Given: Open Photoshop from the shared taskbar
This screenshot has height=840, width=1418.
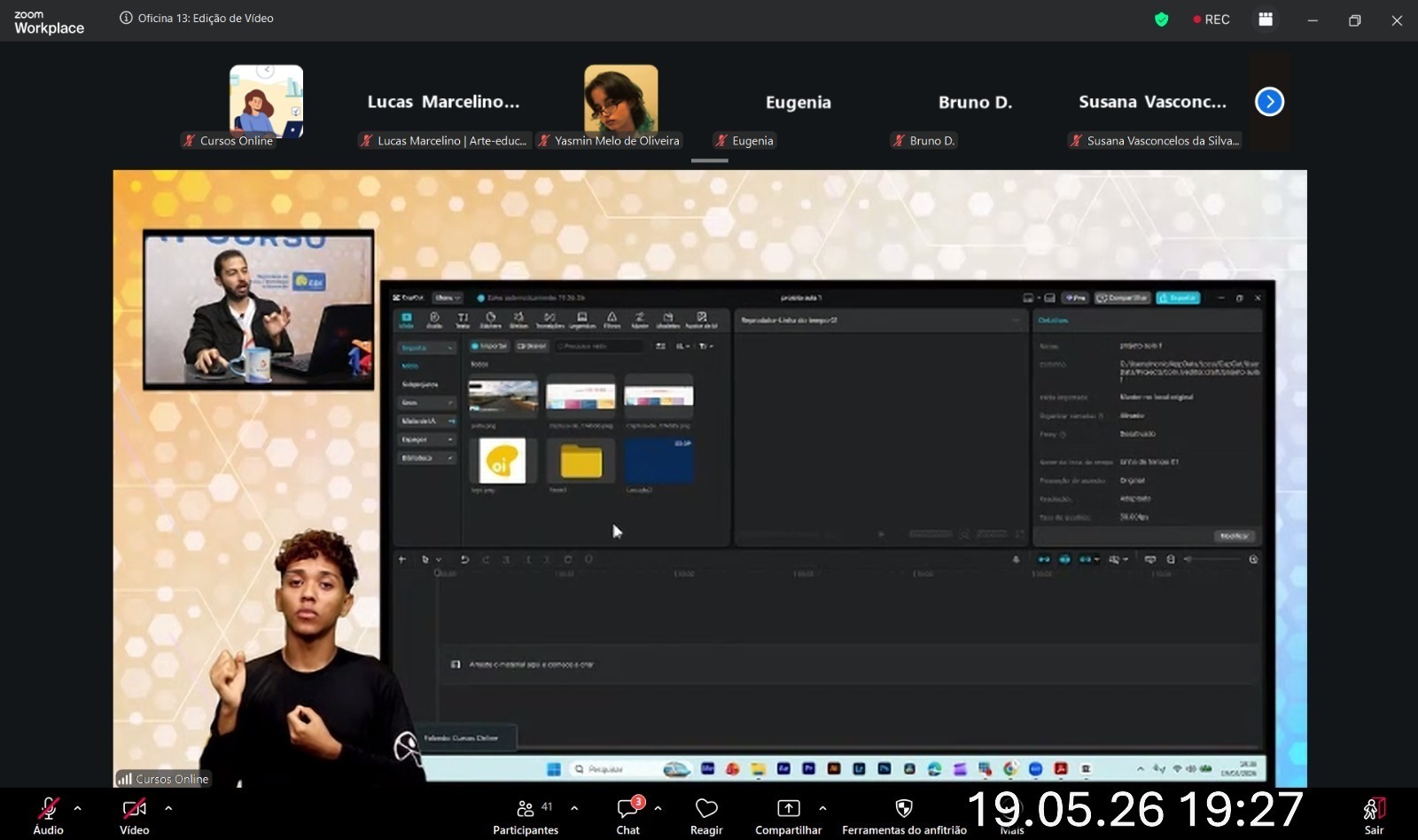Looking at the screenshot, I should coord(884,769).
